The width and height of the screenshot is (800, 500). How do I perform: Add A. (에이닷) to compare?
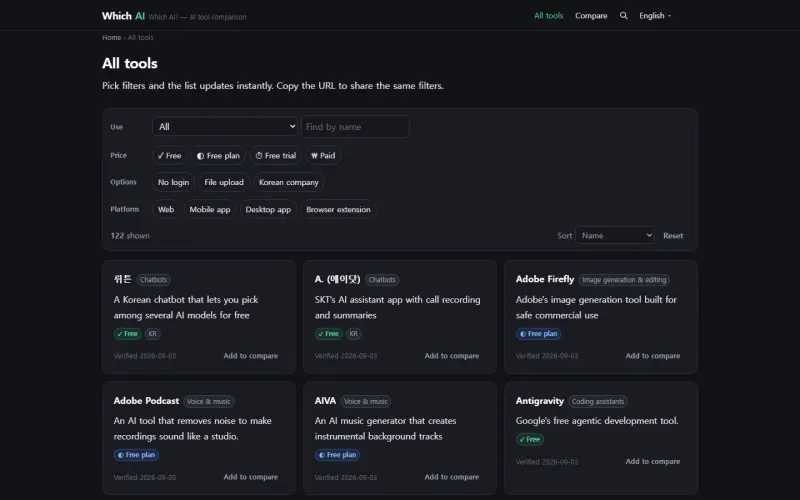pyautogui.click(x=452, y=356)
